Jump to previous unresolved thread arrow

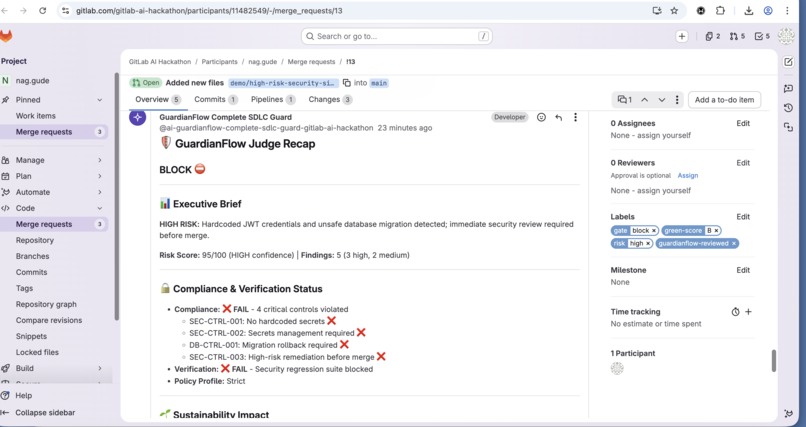(645, 100)
